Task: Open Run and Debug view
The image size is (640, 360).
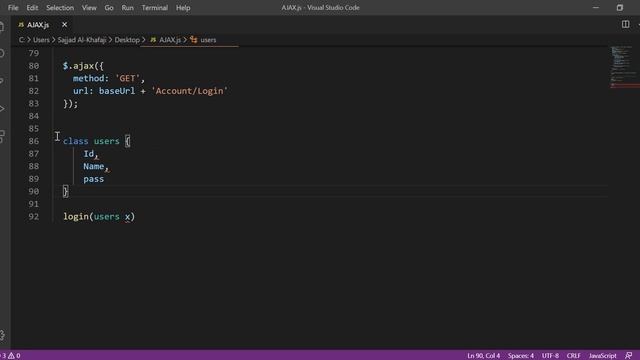Action: click(2, 108)
